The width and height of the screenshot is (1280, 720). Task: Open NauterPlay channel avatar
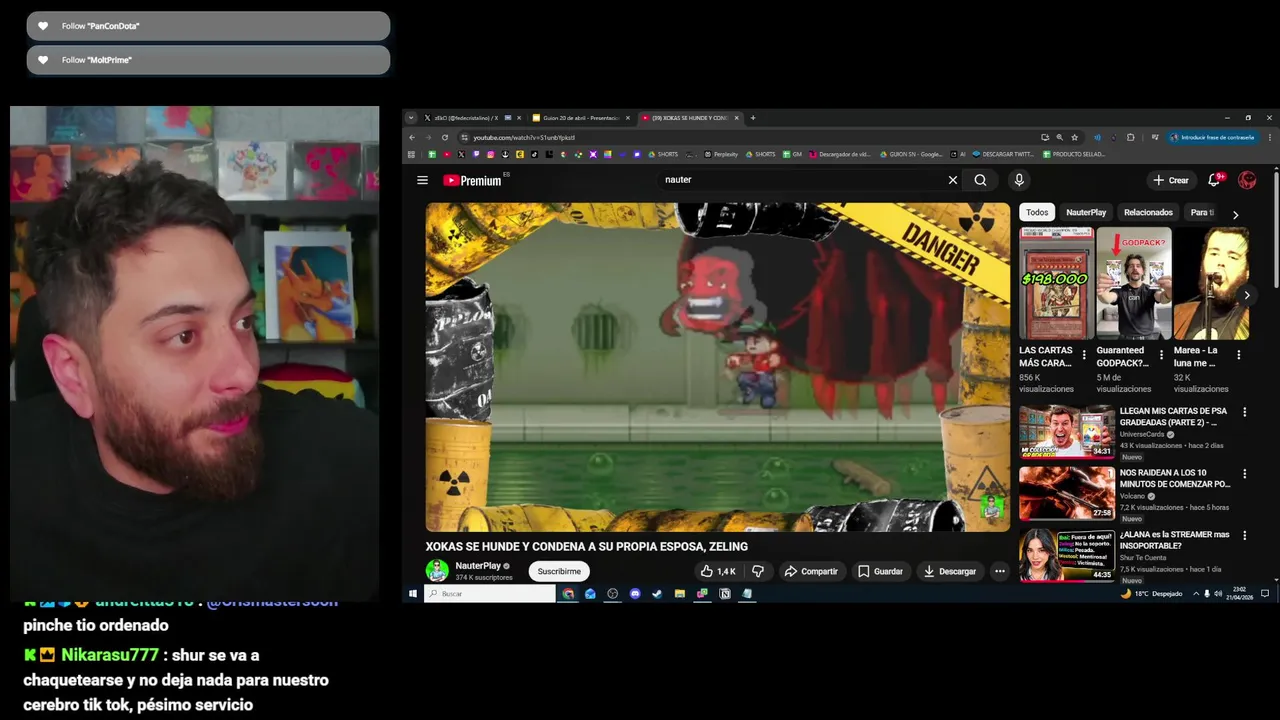pyautogui.click(x=437, y=571)
